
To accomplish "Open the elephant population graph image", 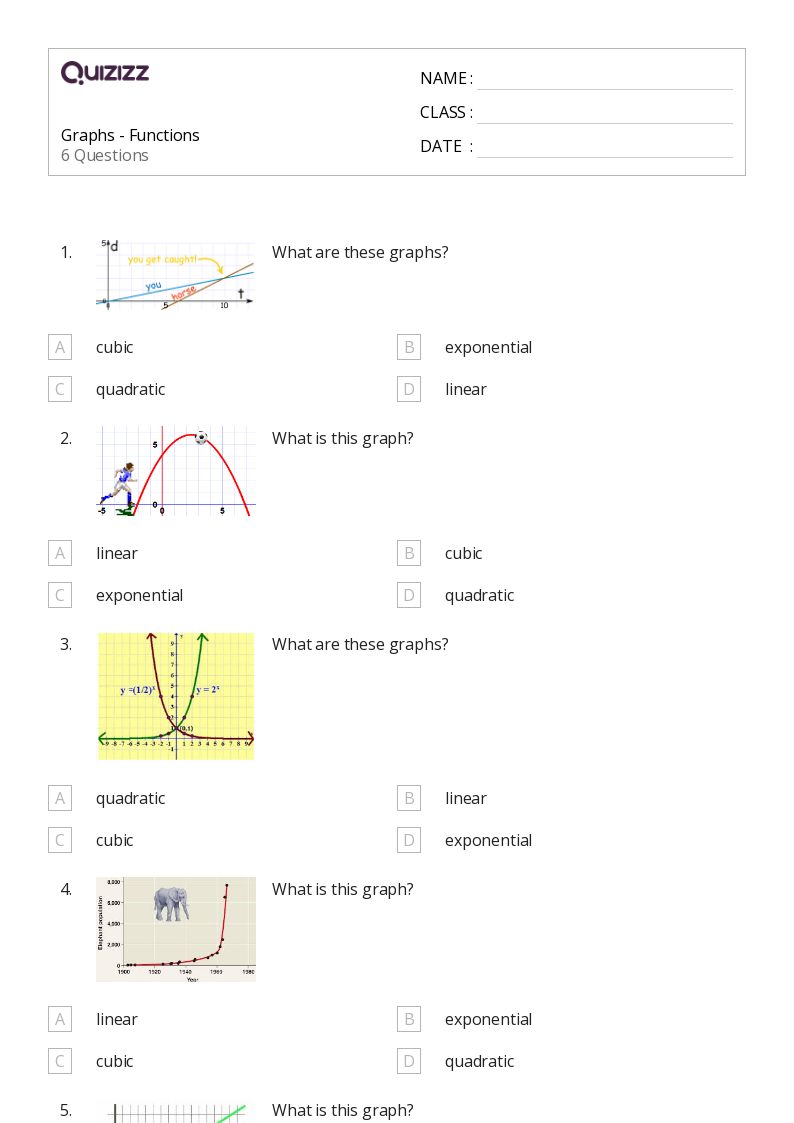I will pyautogui.click(x=176, y=929).
